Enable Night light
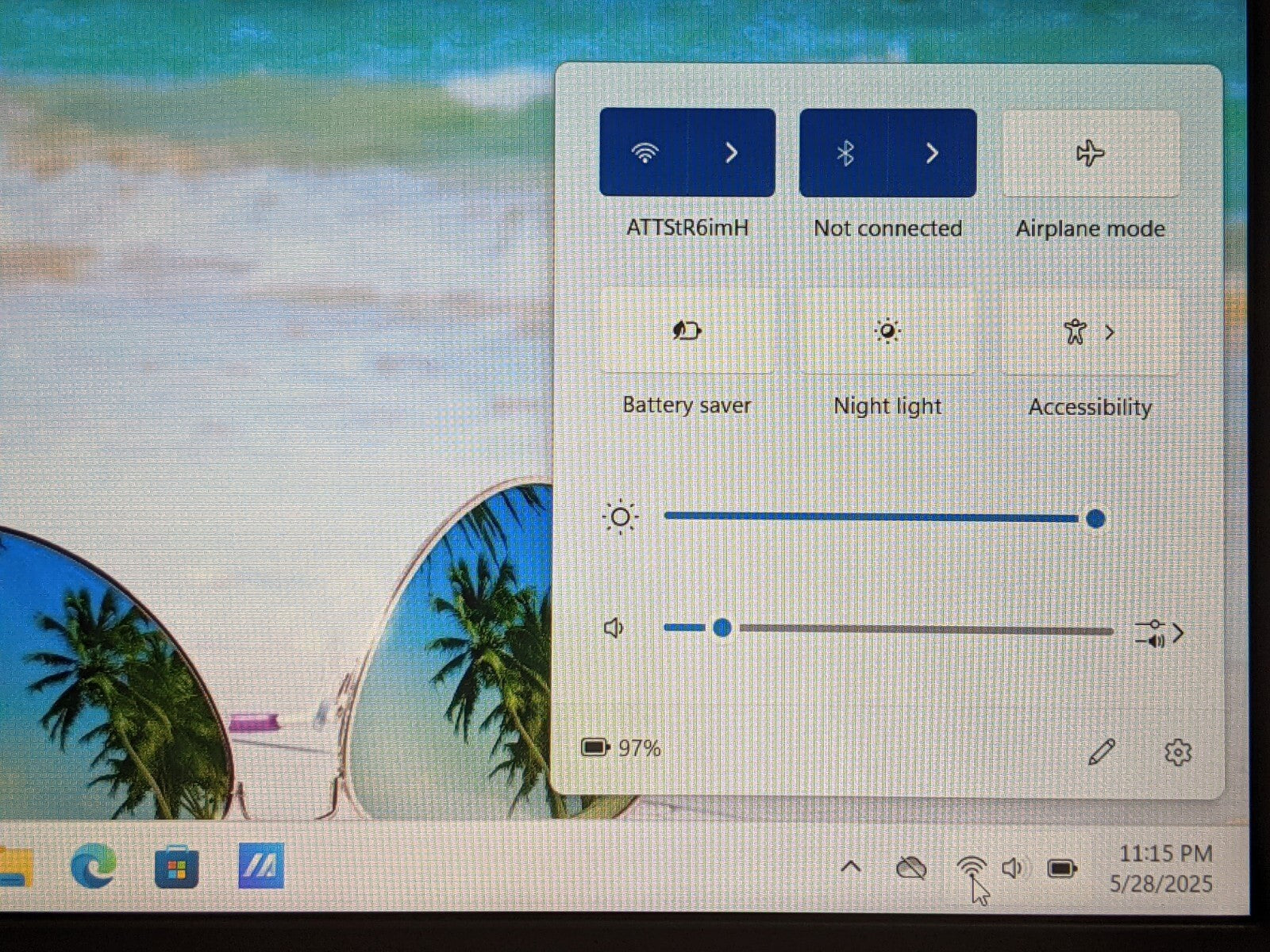 tap(887, 331)
